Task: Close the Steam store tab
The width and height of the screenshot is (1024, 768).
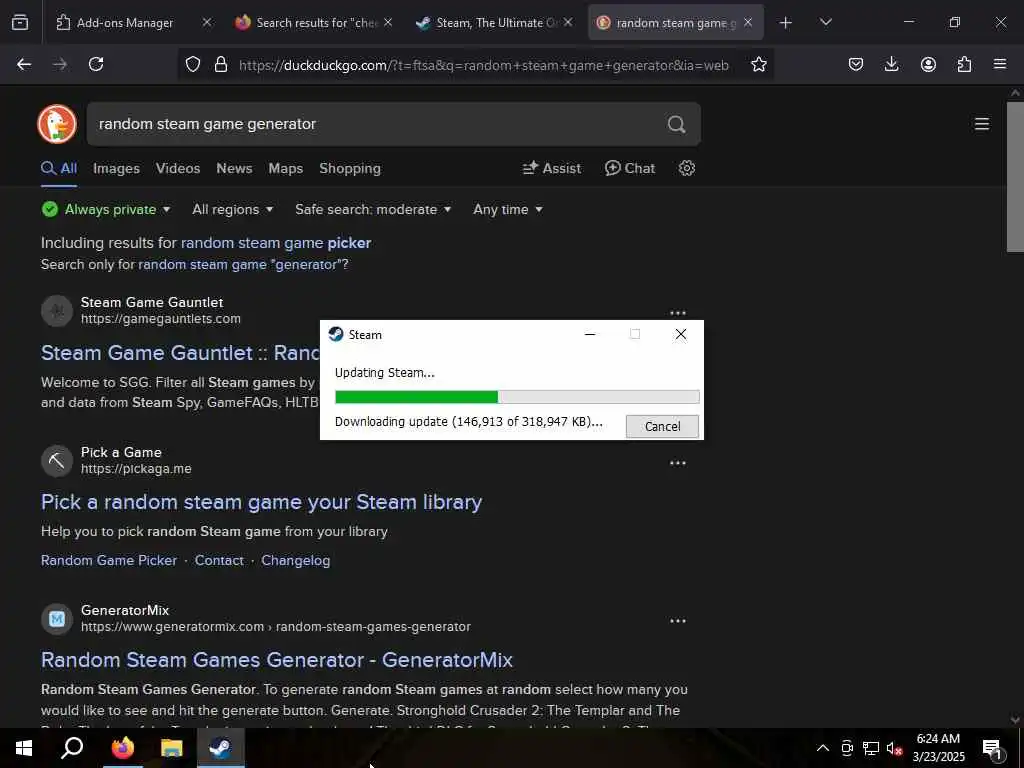Action: (568, 22)
